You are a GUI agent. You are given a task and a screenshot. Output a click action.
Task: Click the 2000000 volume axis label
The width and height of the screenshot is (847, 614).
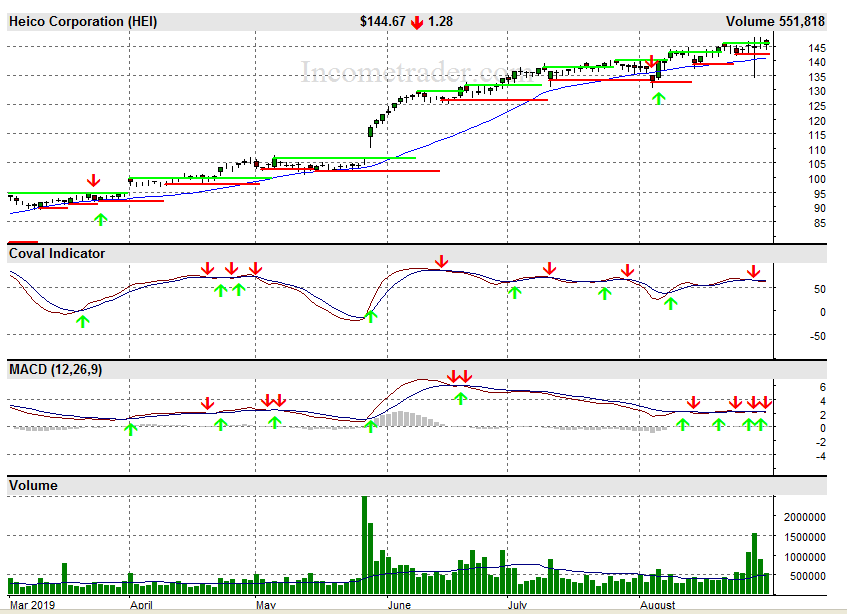[804, 517]
